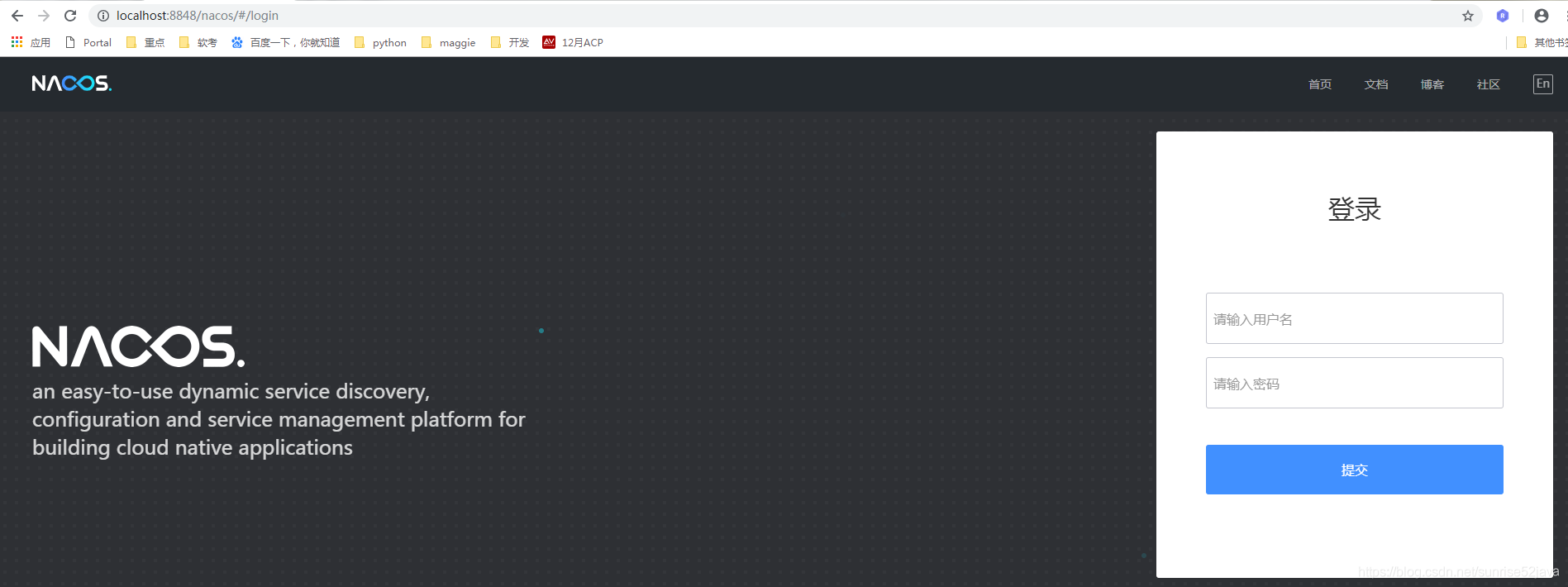Open the blue extension icon in toolbar
Image resolution: width=1568 pixels, height=587 pixels.
[x=1503, y=16]
